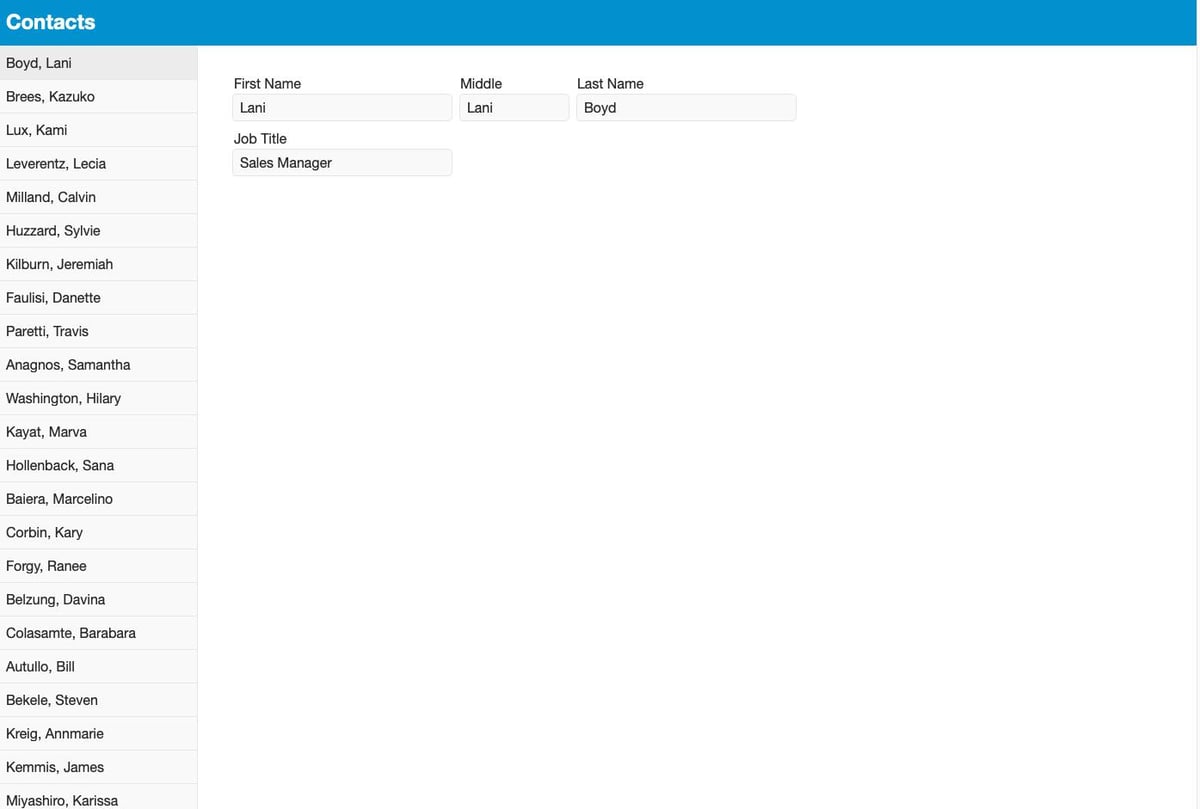This screenshot has height=809, width=1200.
Task: Select Leverentz, Lecia from the list
Action: coord(98,163)
